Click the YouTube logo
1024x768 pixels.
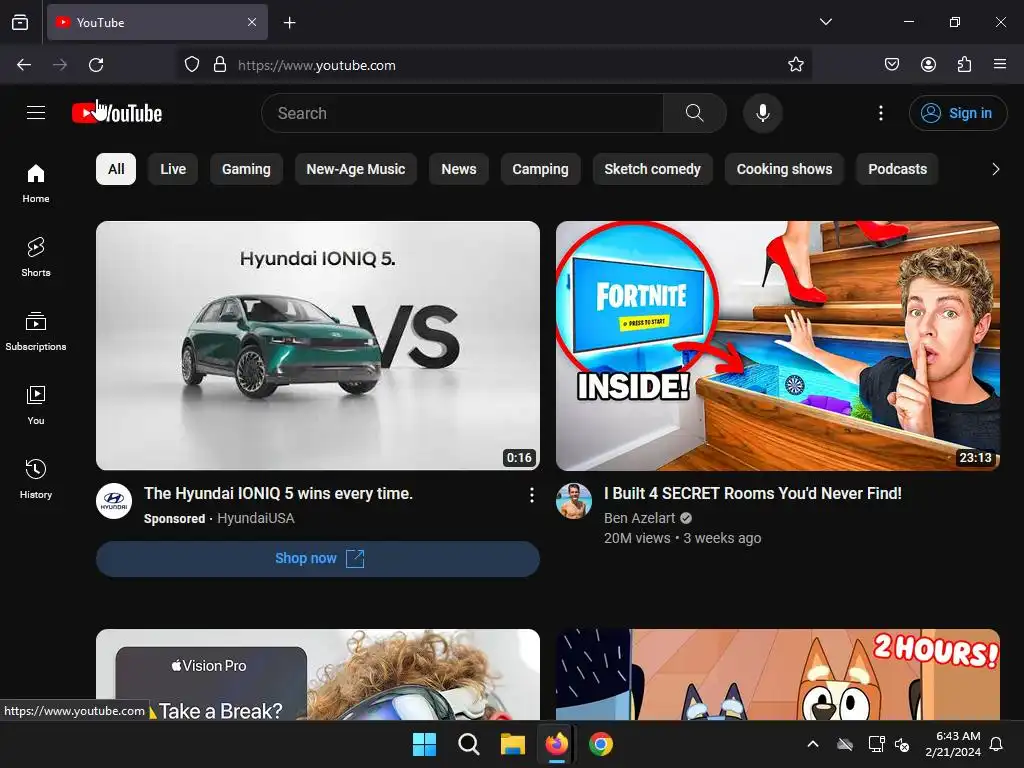click(x=117, y=113)
